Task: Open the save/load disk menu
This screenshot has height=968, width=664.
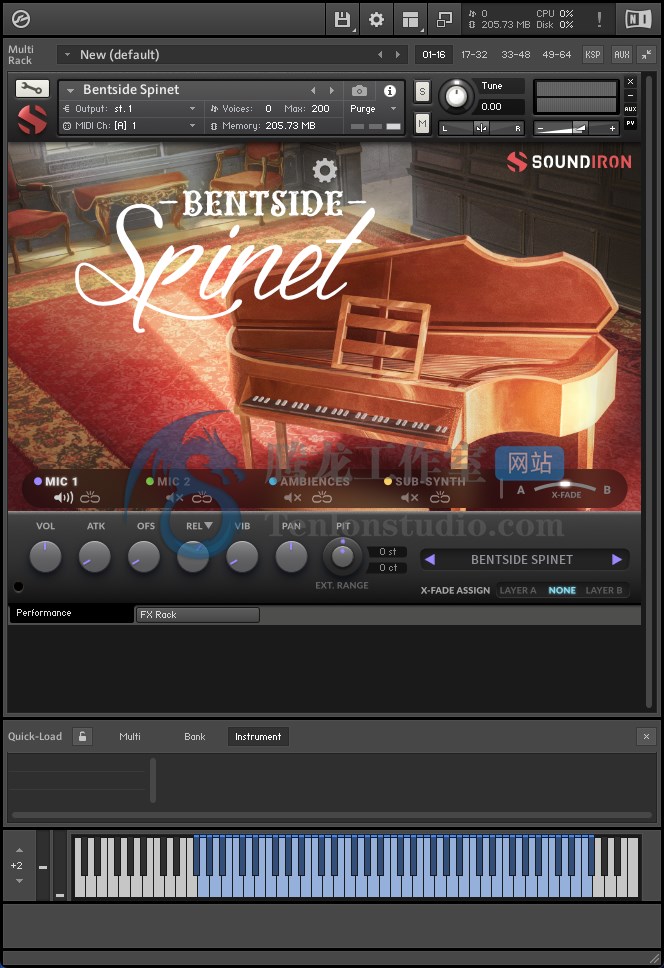Action: (x=342, y=20)
